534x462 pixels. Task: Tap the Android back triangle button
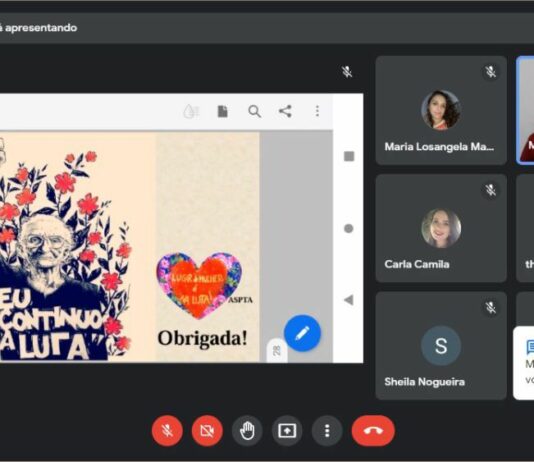click(x=348, y=300)
